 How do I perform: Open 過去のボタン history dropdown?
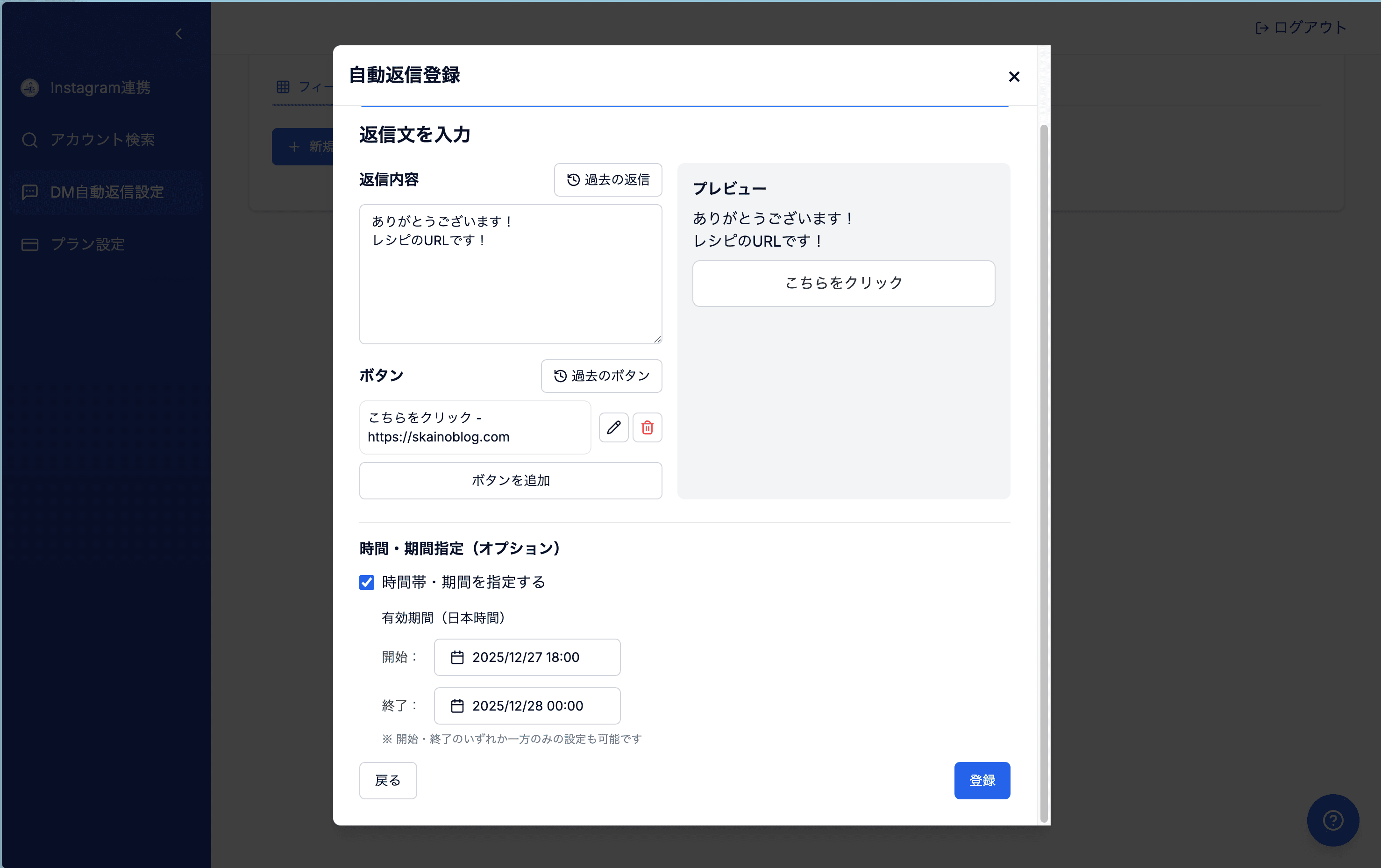pos(601,376)
